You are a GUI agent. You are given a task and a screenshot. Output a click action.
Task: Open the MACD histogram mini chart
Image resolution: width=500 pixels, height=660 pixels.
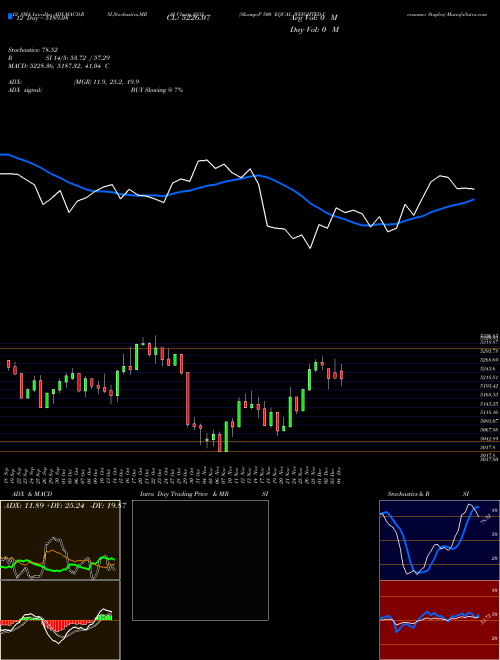pos(60,620)
